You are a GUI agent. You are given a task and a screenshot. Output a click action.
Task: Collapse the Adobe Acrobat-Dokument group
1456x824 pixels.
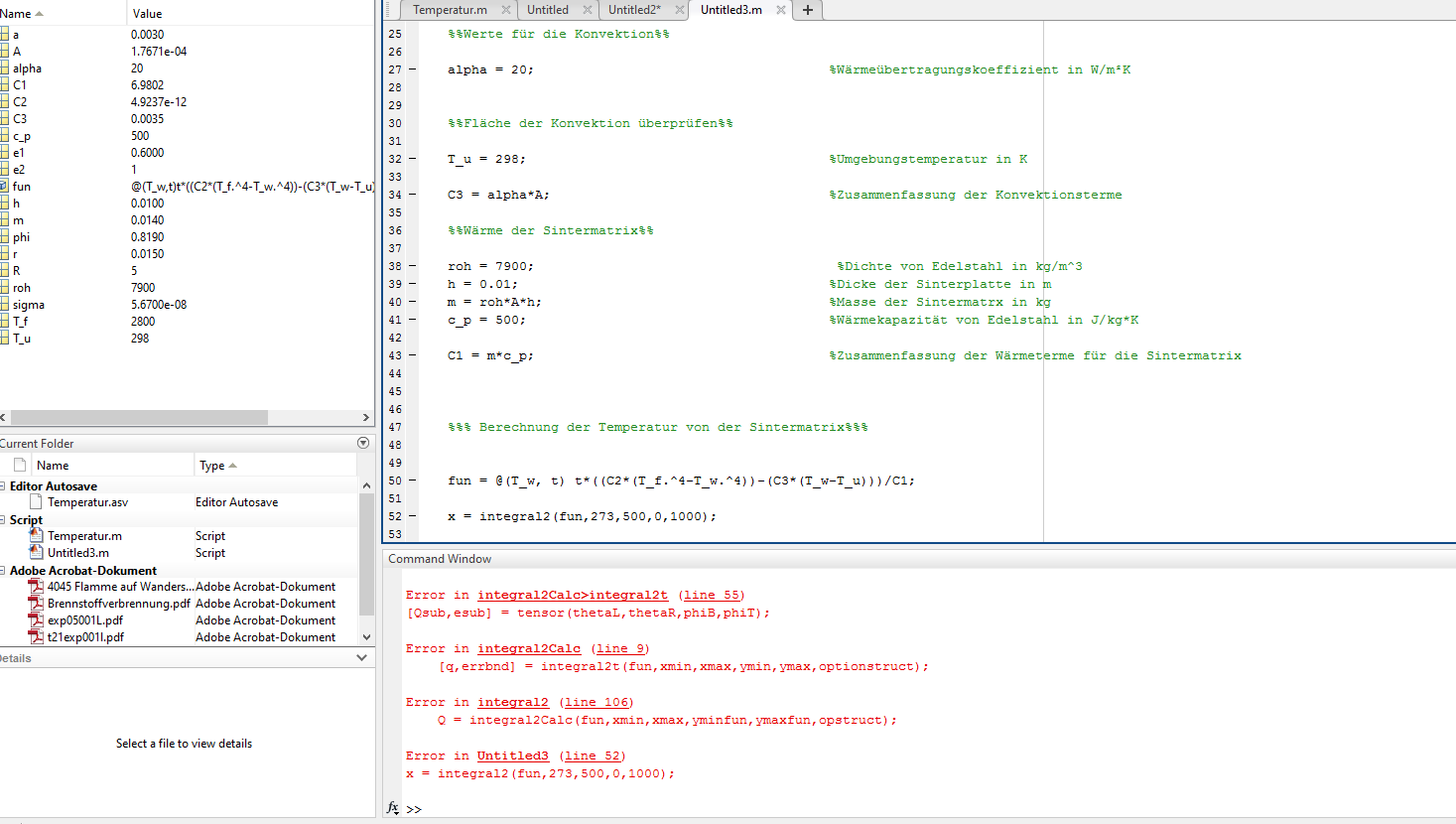click(x=3, y=571)
